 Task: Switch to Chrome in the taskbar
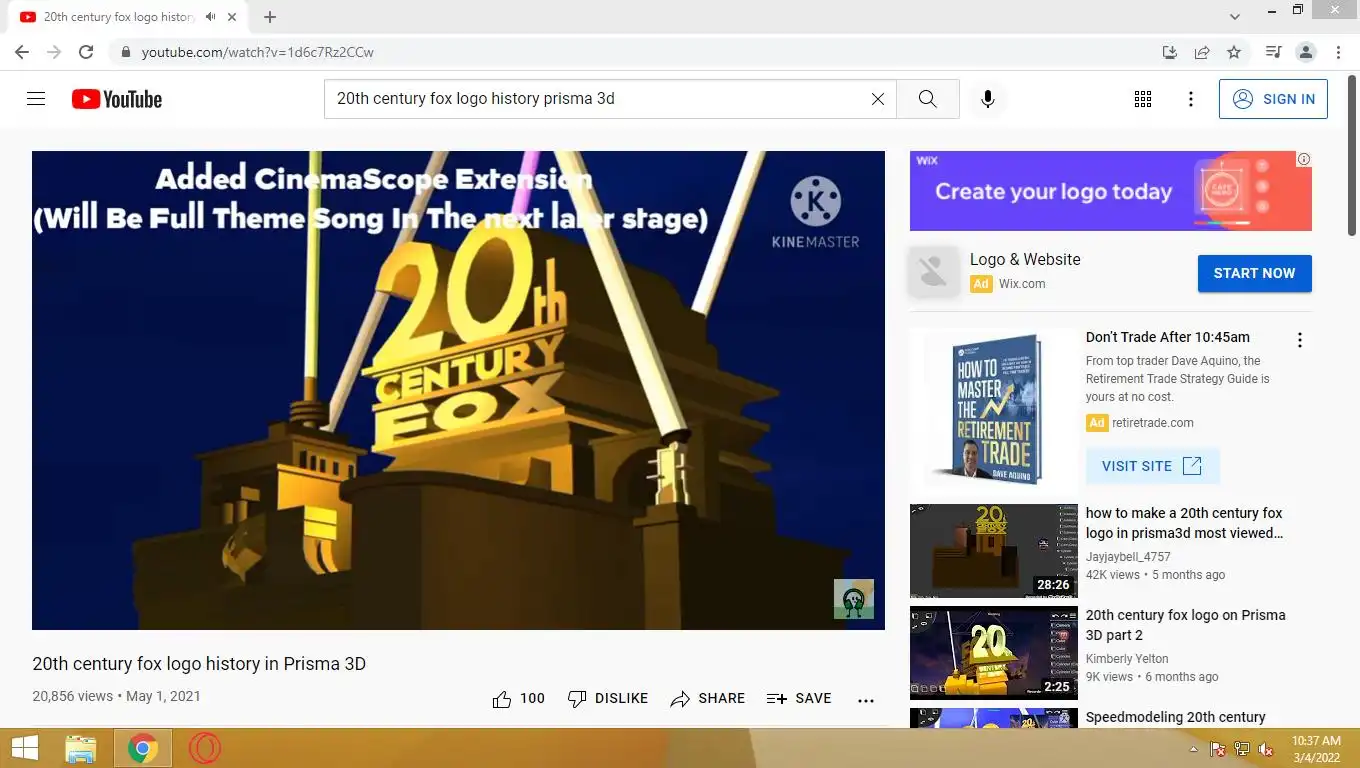(142, 748)
